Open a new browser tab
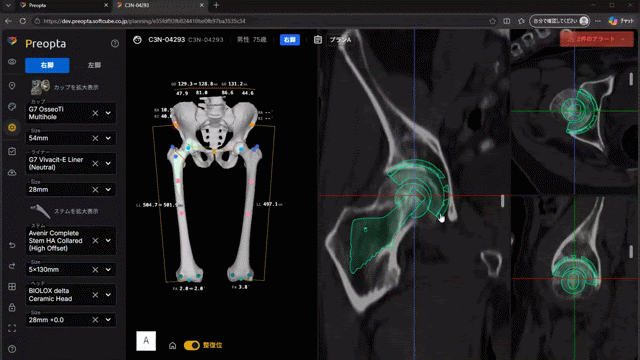This screenshot has height=360, width=640. pyautogui.click(x=216, y=5)
